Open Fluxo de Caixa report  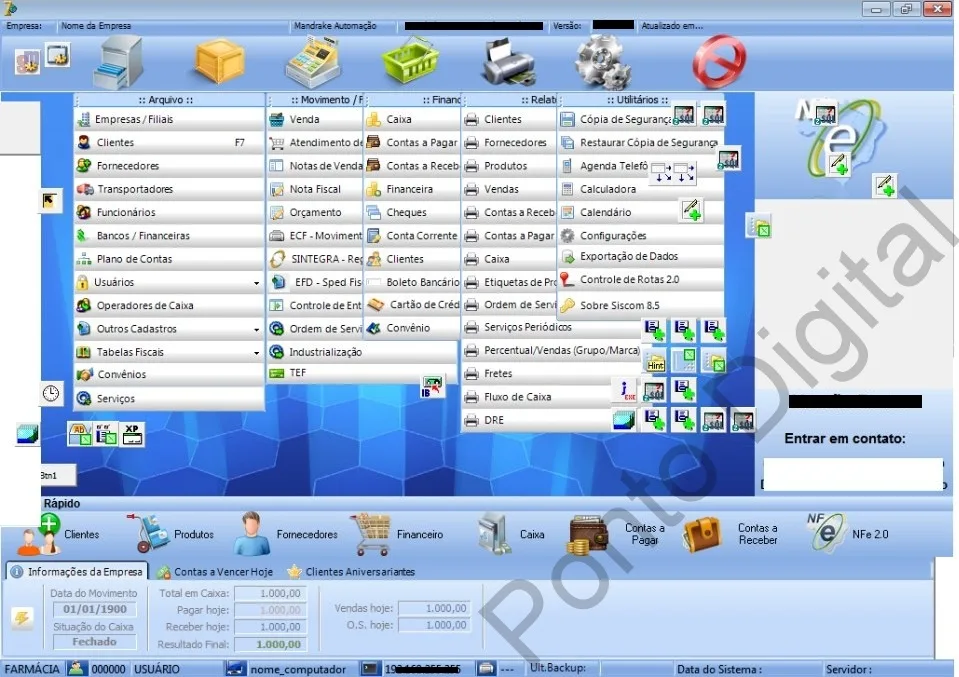(537, 397)
